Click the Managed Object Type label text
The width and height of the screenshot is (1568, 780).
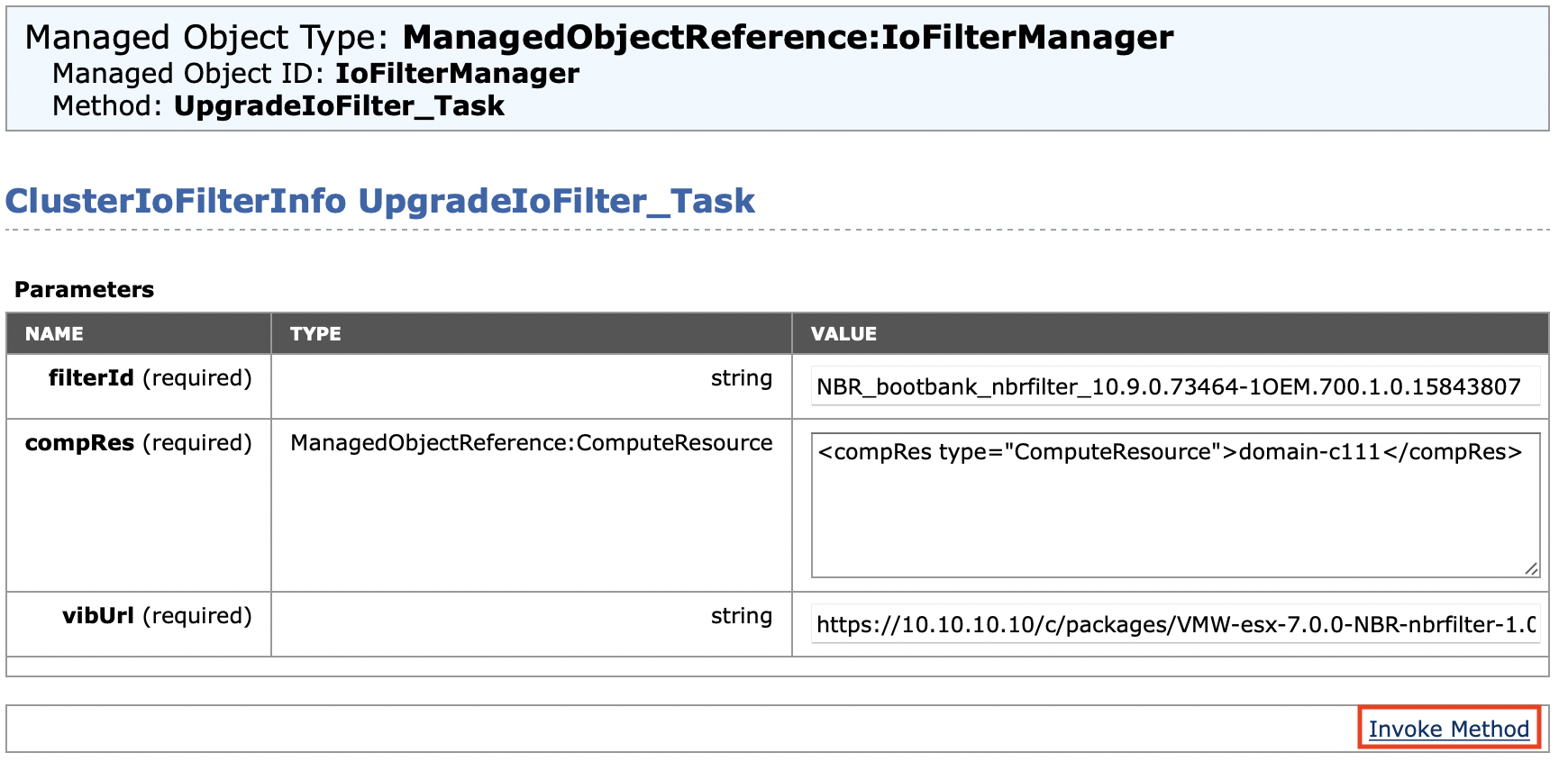click(205, 38)
